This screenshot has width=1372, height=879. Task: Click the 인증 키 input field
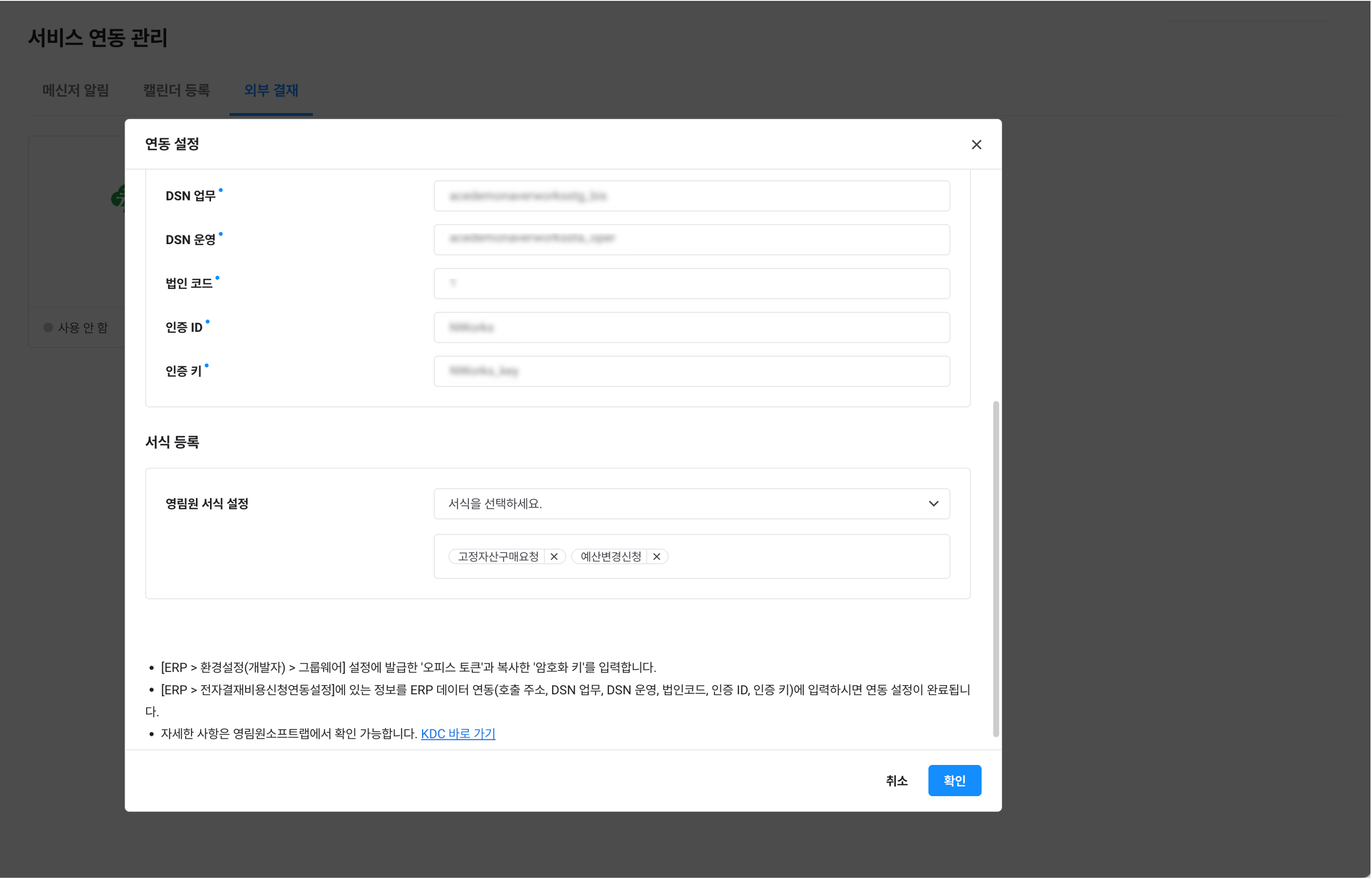(x=691, y=371)
